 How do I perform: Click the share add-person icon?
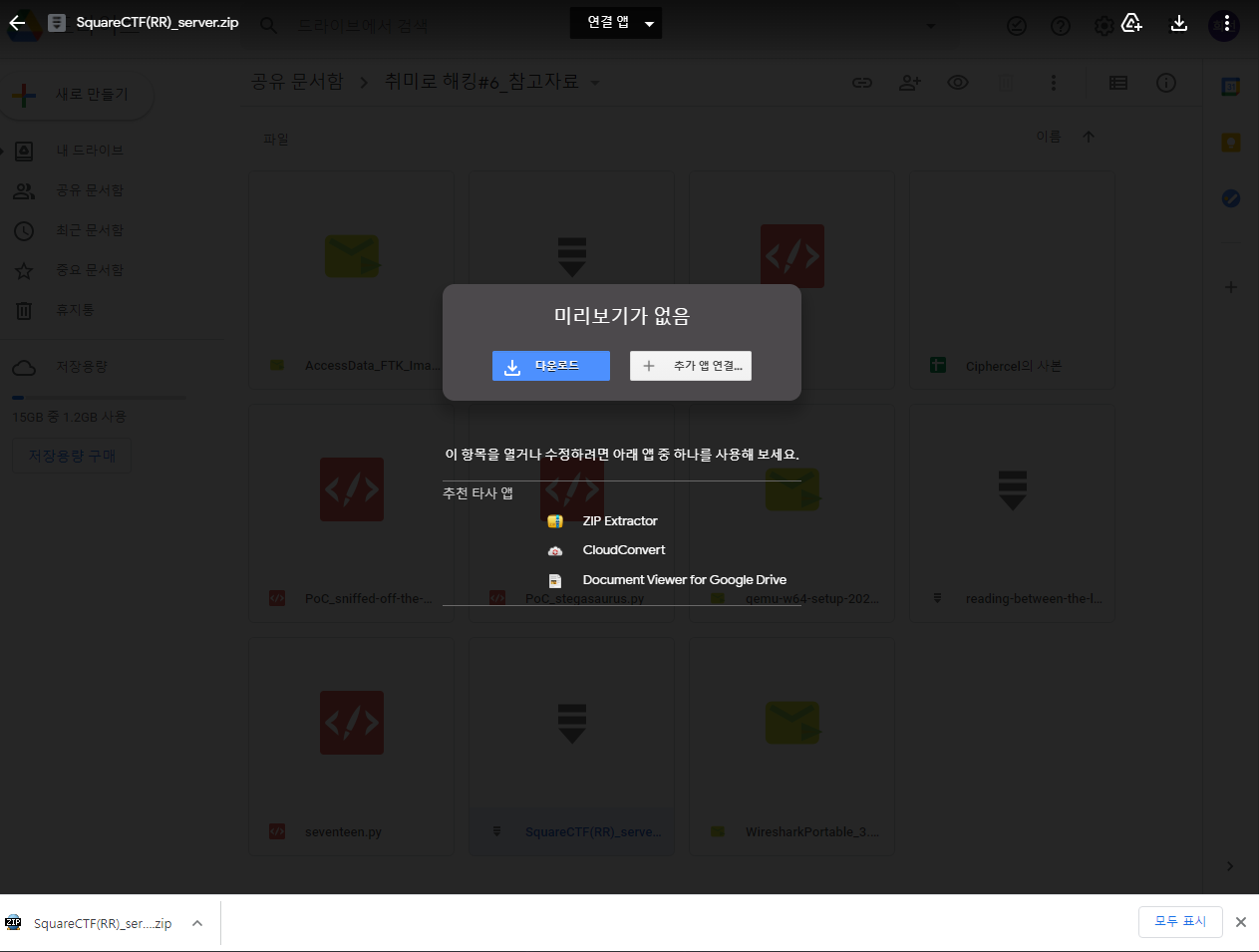coord(910,83)
